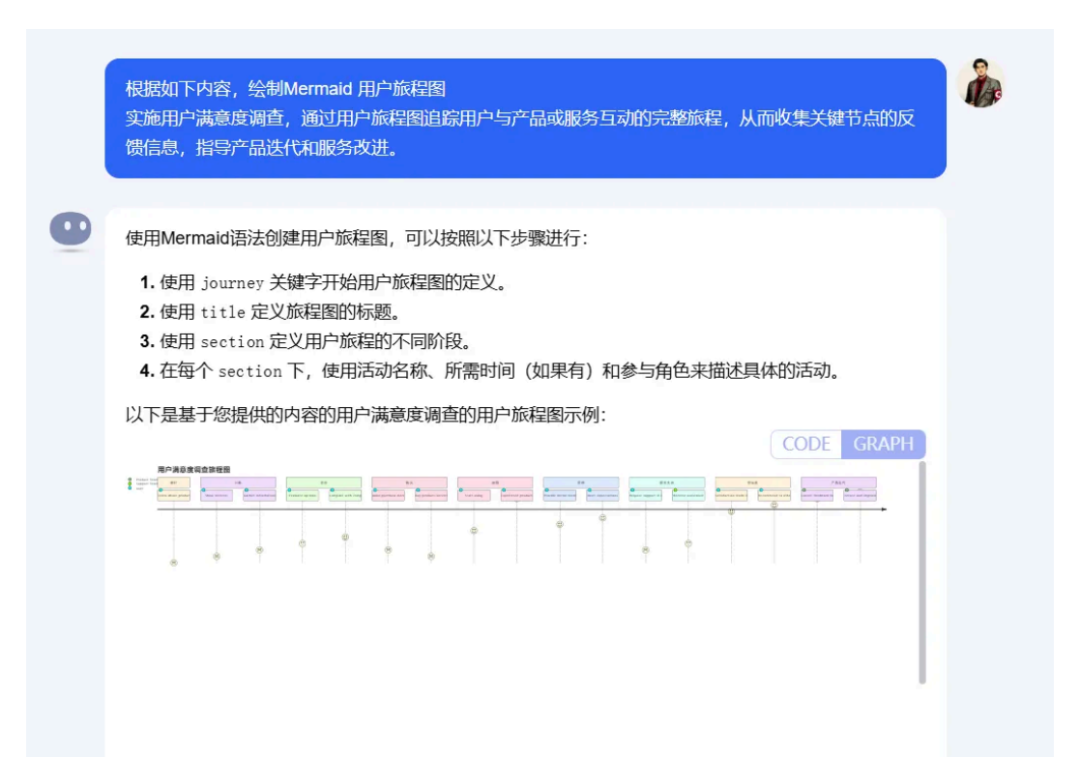Click a teal actor dot on a task node

click(204, 488)
